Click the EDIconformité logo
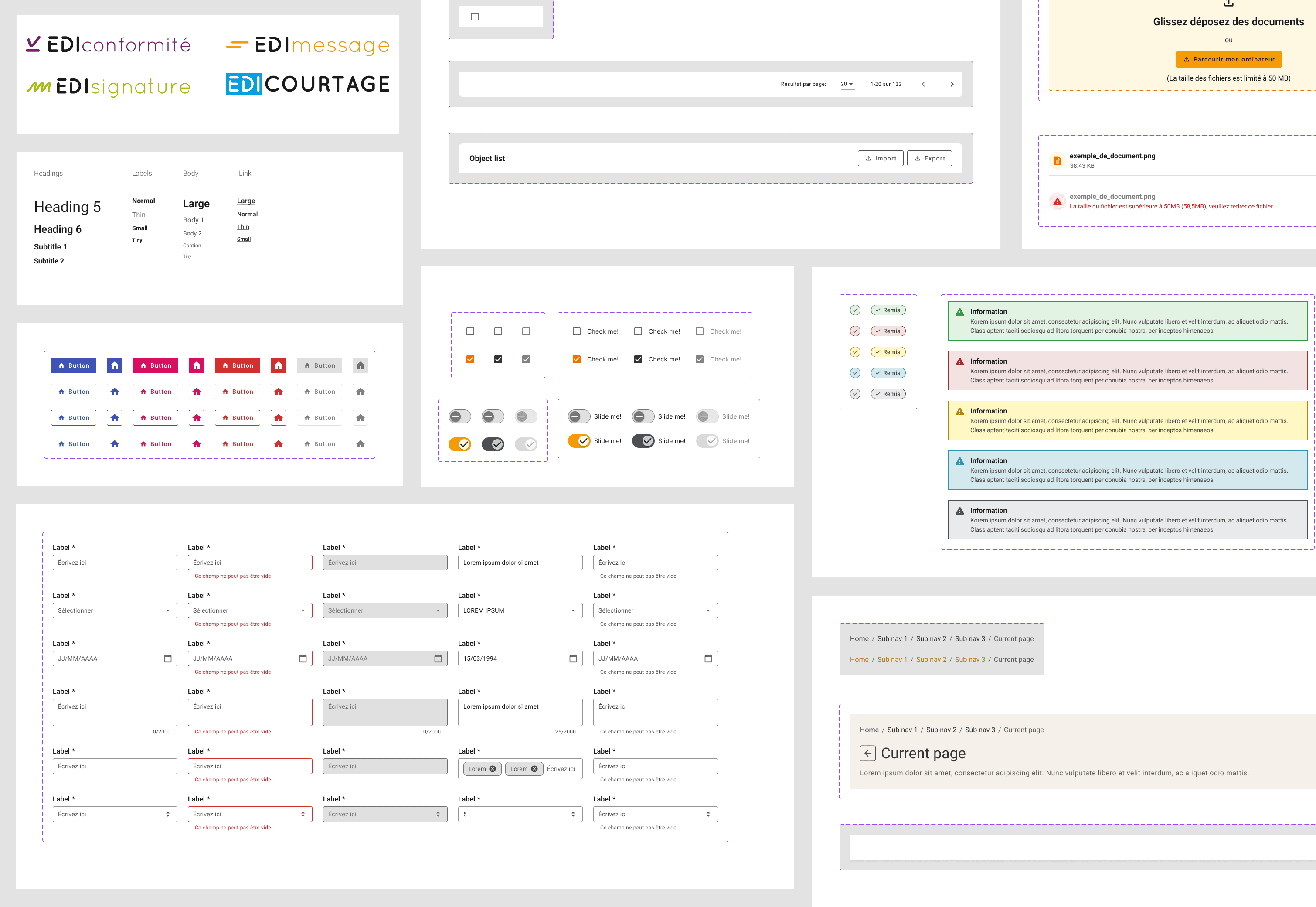This screenshot has width=1316, height=907. (108, 44)
